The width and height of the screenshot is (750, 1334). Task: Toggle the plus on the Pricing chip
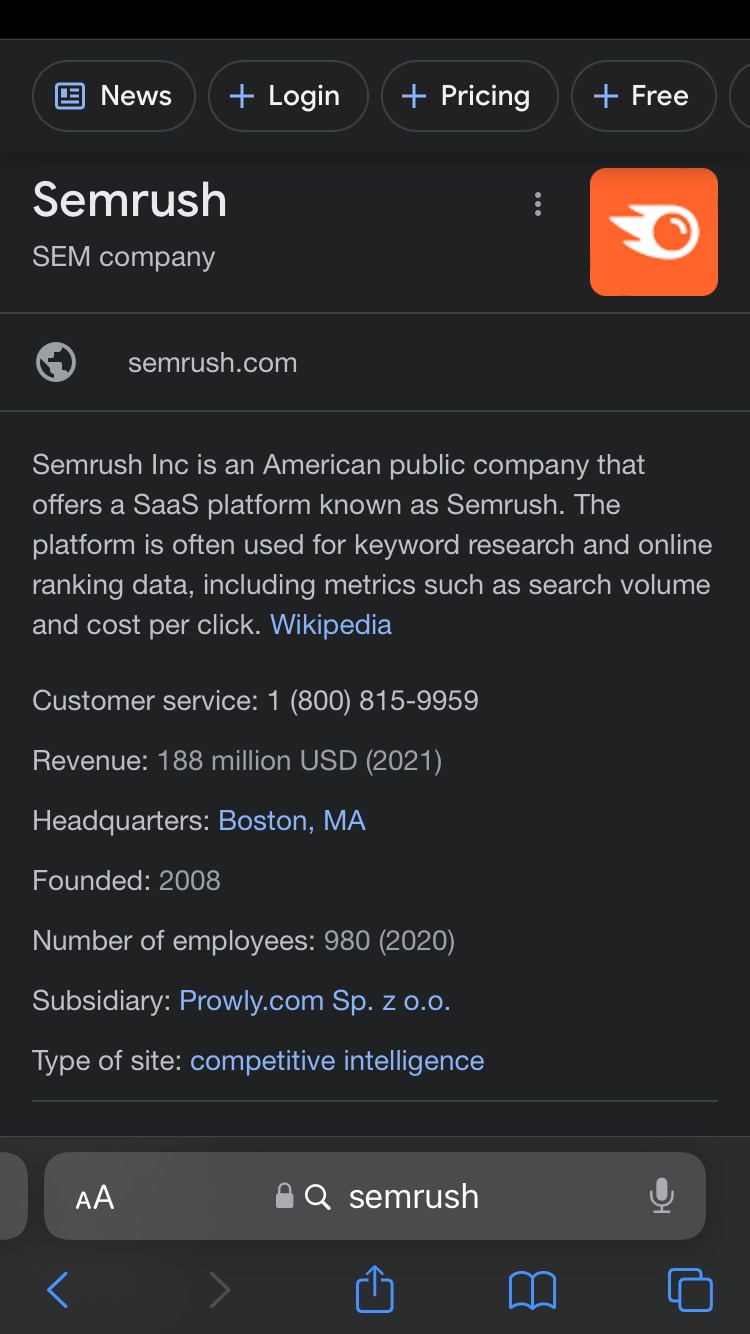coord(413,95)
